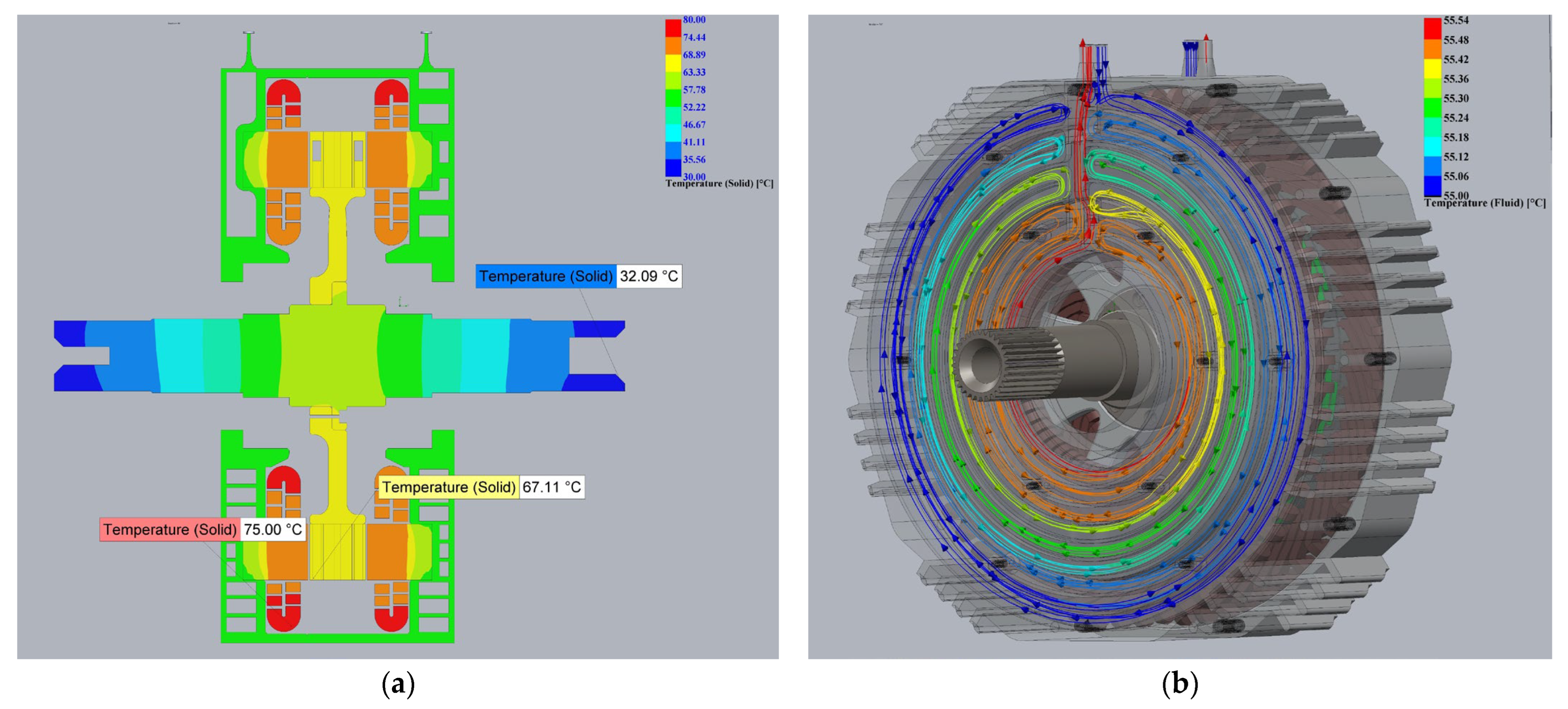1568x709 pixels.
Task: Click the subfigure label (b)
Action: point(1180,684)
